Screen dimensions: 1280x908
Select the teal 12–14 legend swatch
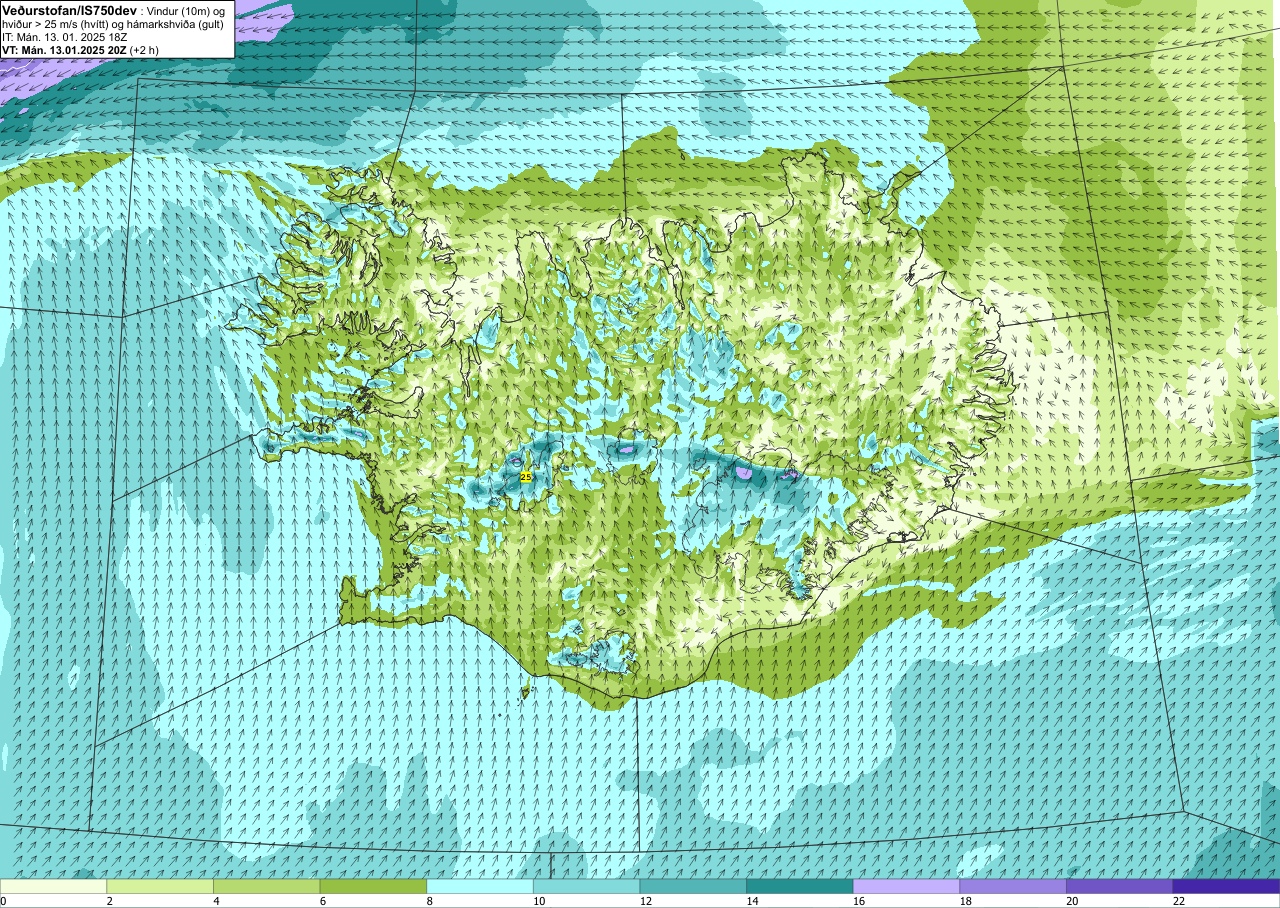coord(693,886)
